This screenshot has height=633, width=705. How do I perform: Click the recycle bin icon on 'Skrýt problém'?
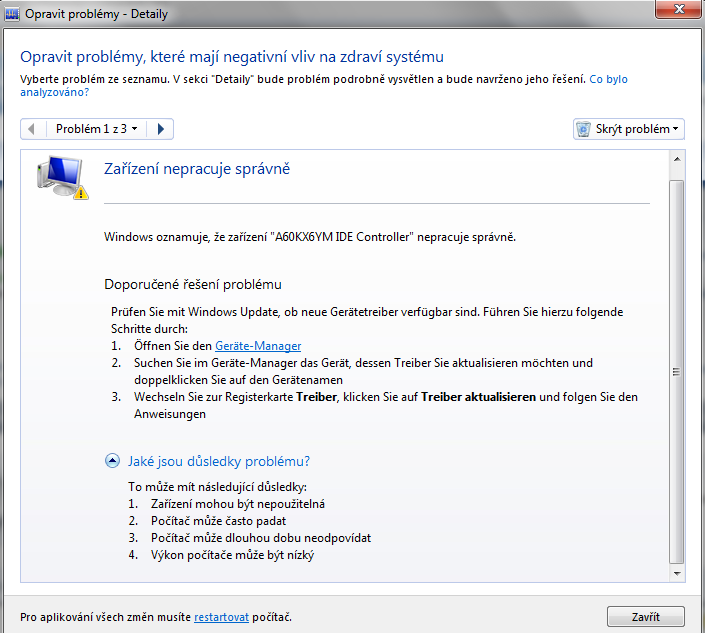coord(583,129)
